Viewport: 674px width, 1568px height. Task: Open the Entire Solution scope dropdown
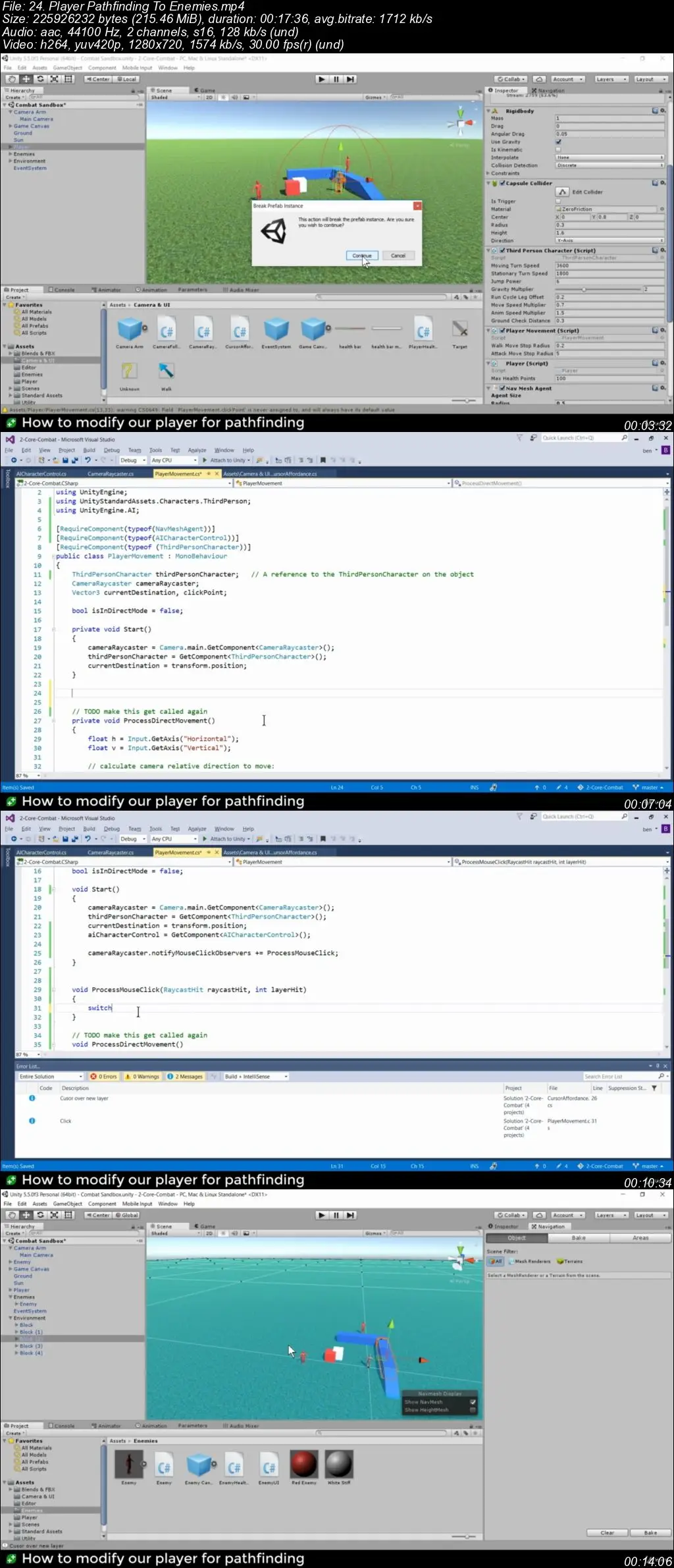tap(50, 1077)
